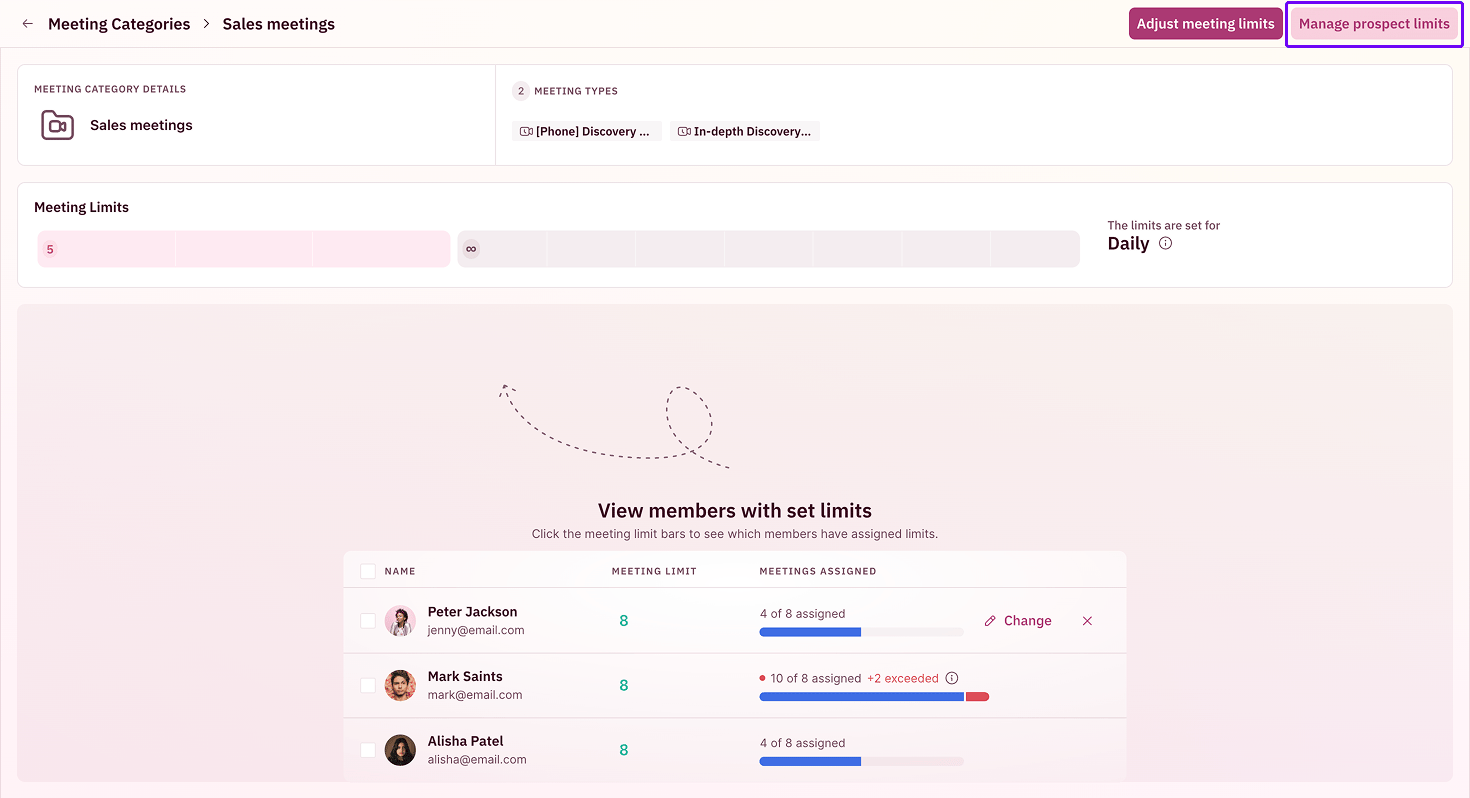Viewport: 1470px width, 798px height.
Task: Click Mark Saints' meeting limit 8
Action: point(623,685)
